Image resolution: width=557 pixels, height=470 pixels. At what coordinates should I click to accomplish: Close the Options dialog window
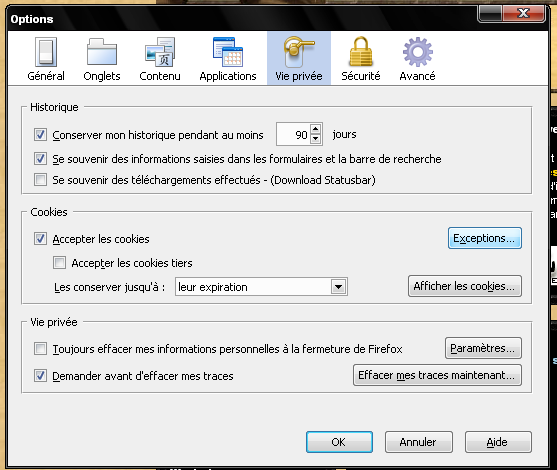click(x=524, y=13)
